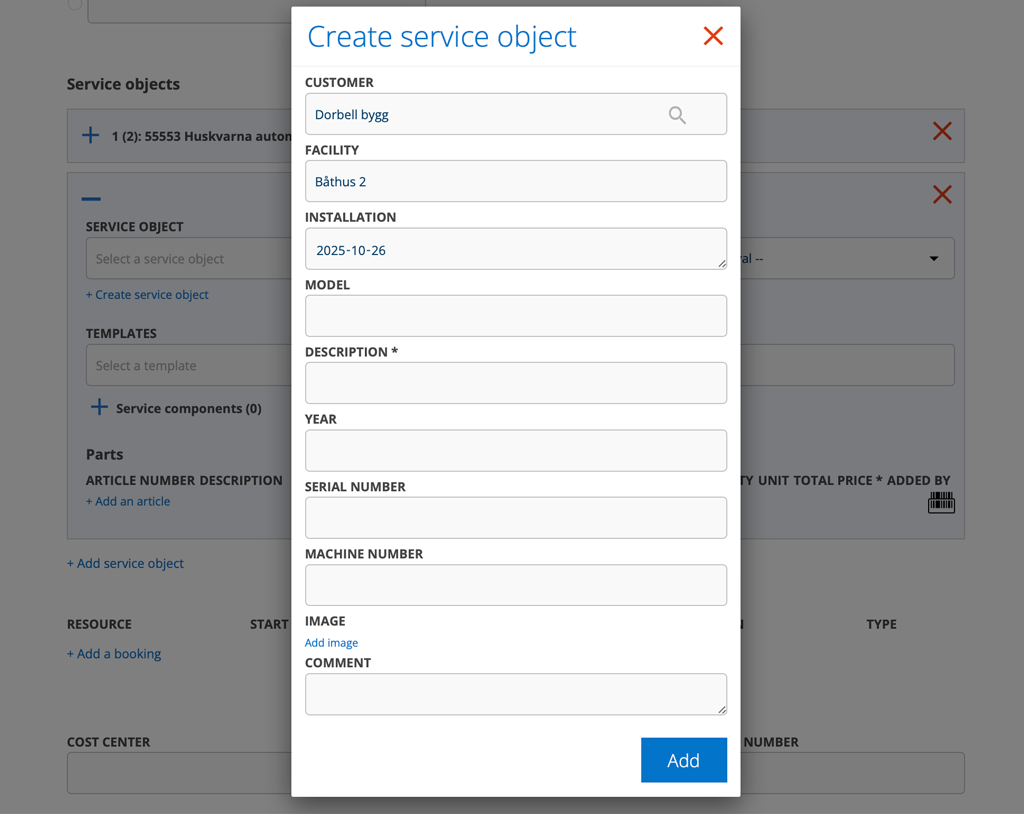Click the Serial number field

(515, 518)
